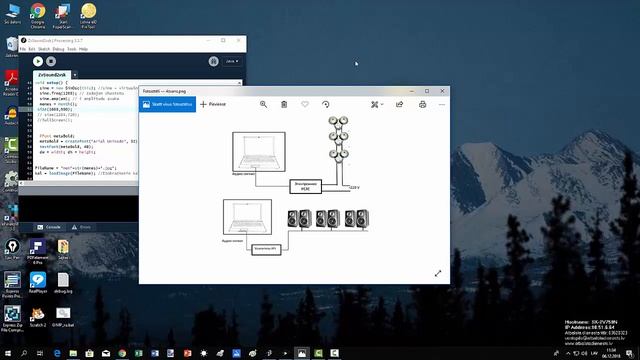The width and height of the screenshot is (640, 360).
Task: Open the Acrobat Reader desktop shortcut
Action: tap(11, 84)
